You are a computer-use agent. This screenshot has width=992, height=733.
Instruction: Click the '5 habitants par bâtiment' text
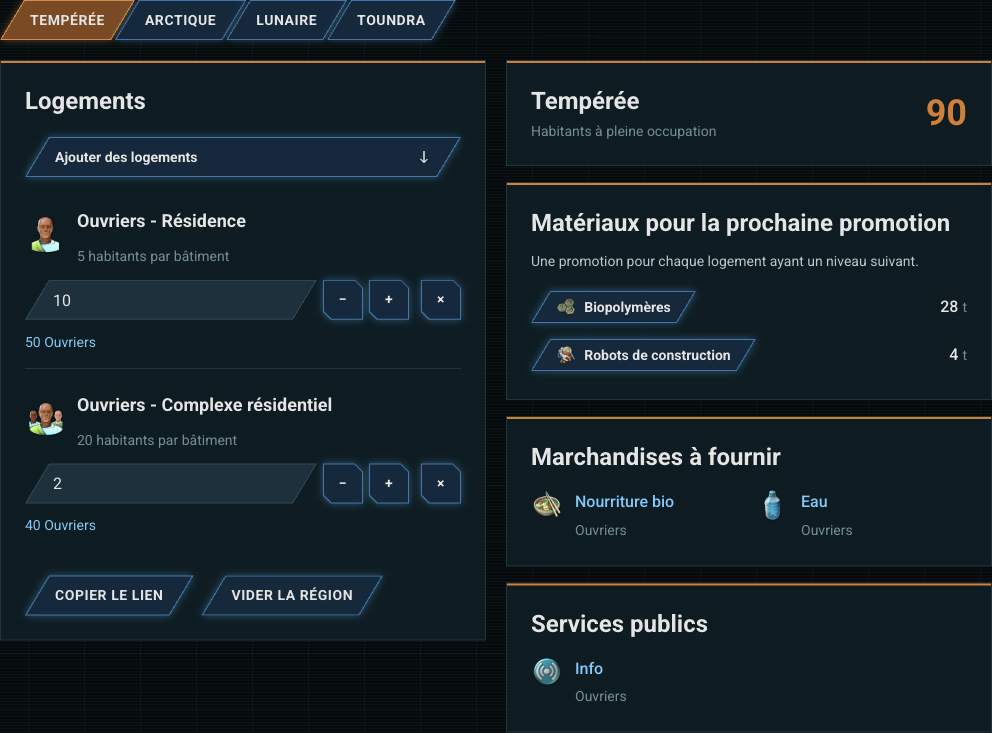pos(153,256)
